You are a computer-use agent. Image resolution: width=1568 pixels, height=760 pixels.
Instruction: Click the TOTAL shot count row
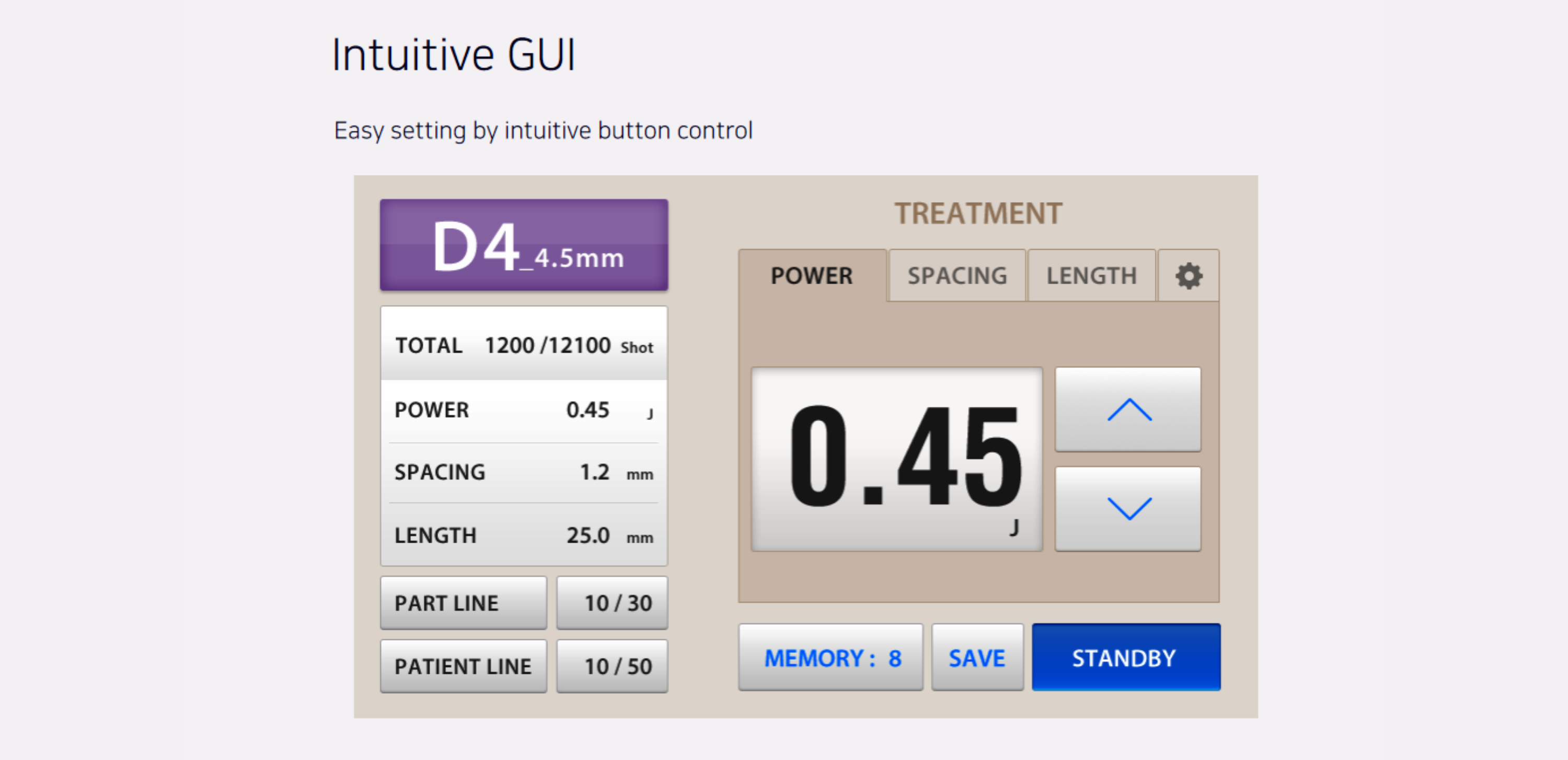[x=524, y=345]
